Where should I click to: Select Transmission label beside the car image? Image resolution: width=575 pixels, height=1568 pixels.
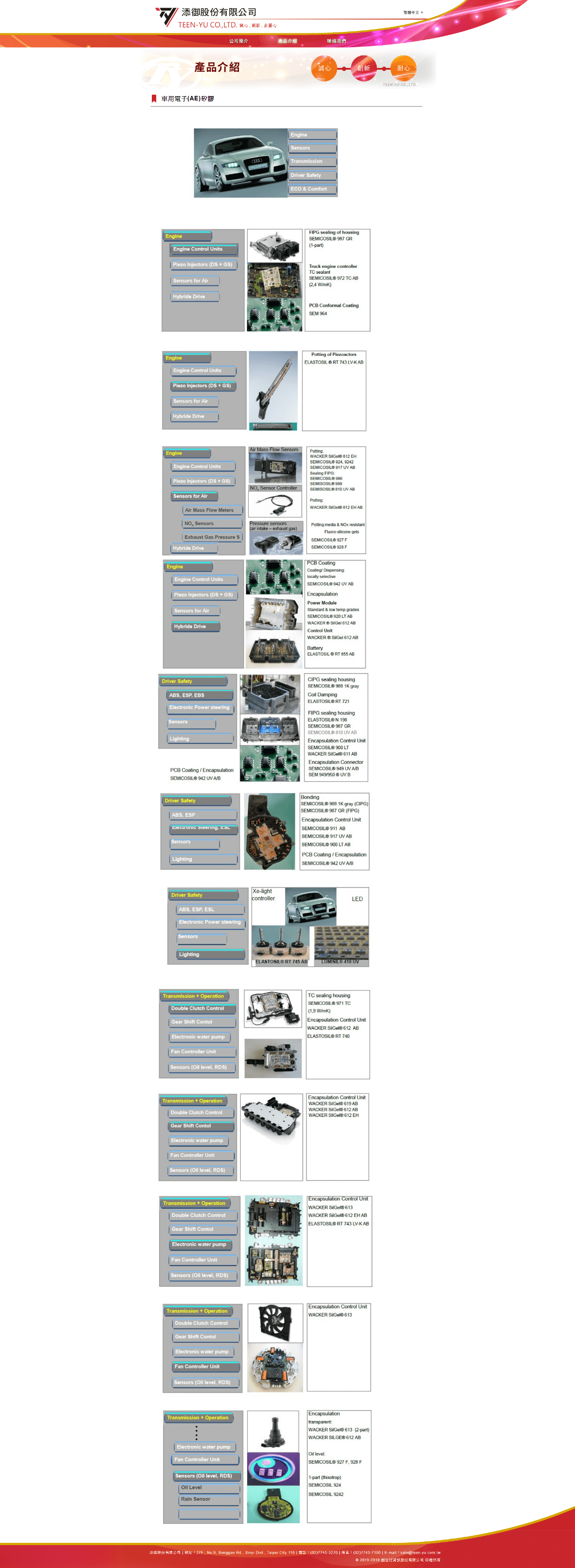click(x=312, y=161)
